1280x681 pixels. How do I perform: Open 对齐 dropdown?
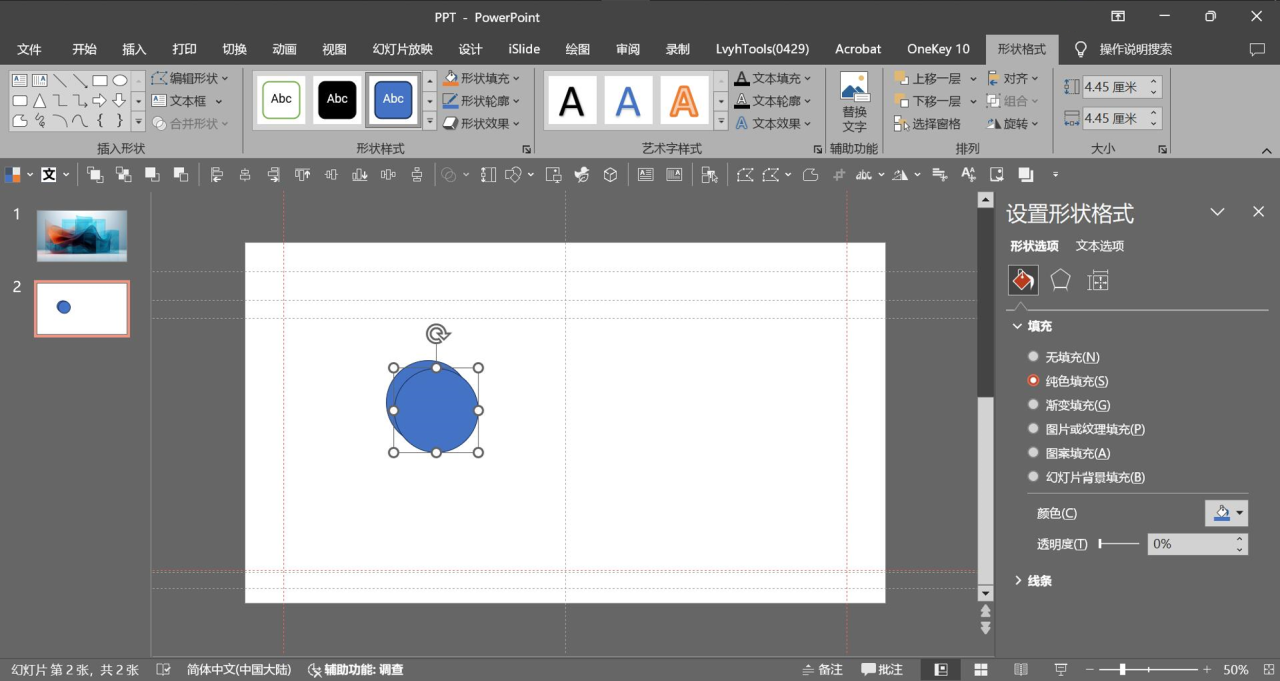click(x=1012, y=78)
